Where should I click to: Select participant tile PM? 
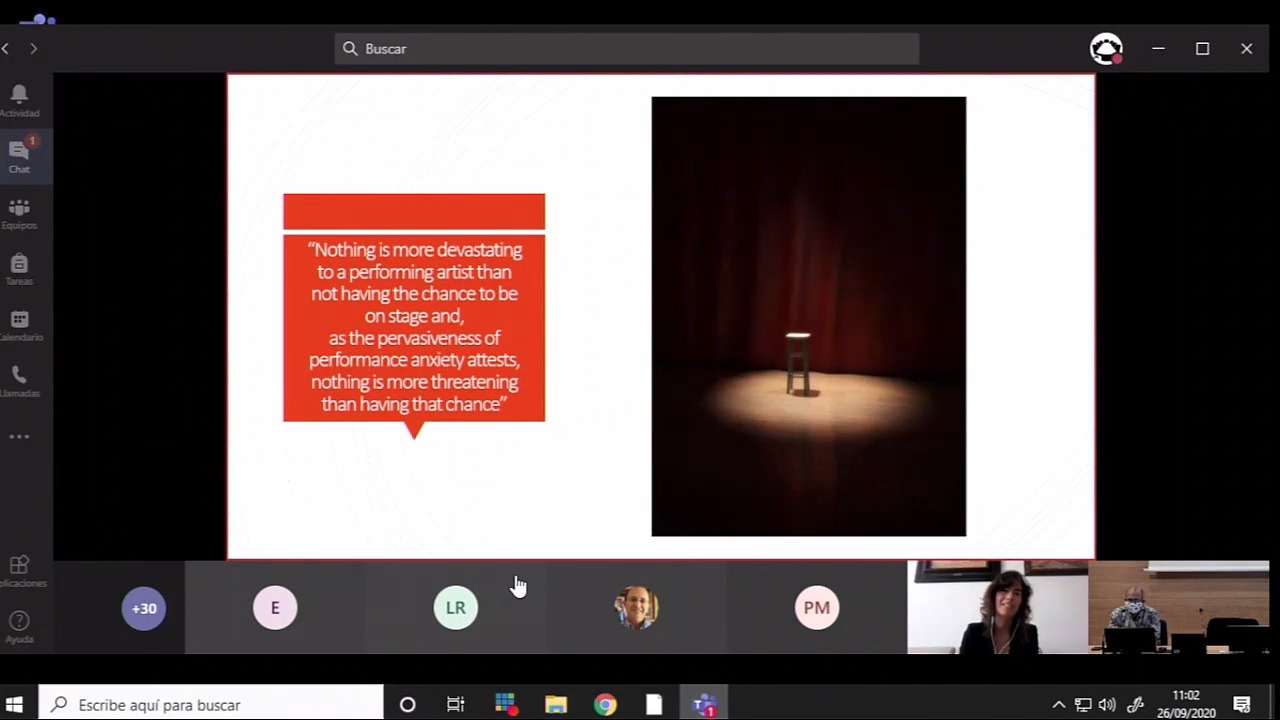[x=817, y=608]
